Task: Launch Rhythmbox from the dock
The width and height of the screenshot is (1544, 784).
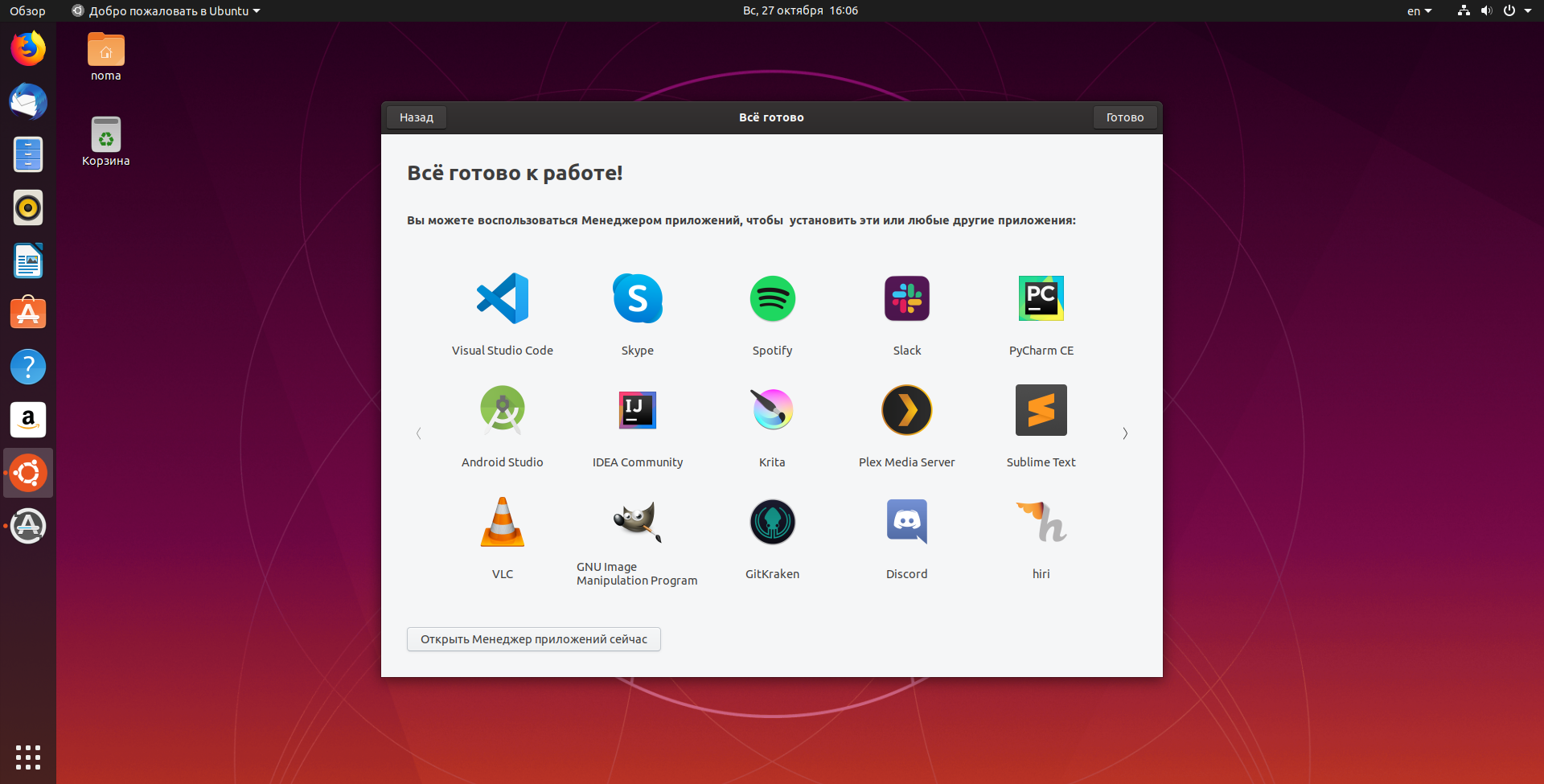Action: point(28,207)
